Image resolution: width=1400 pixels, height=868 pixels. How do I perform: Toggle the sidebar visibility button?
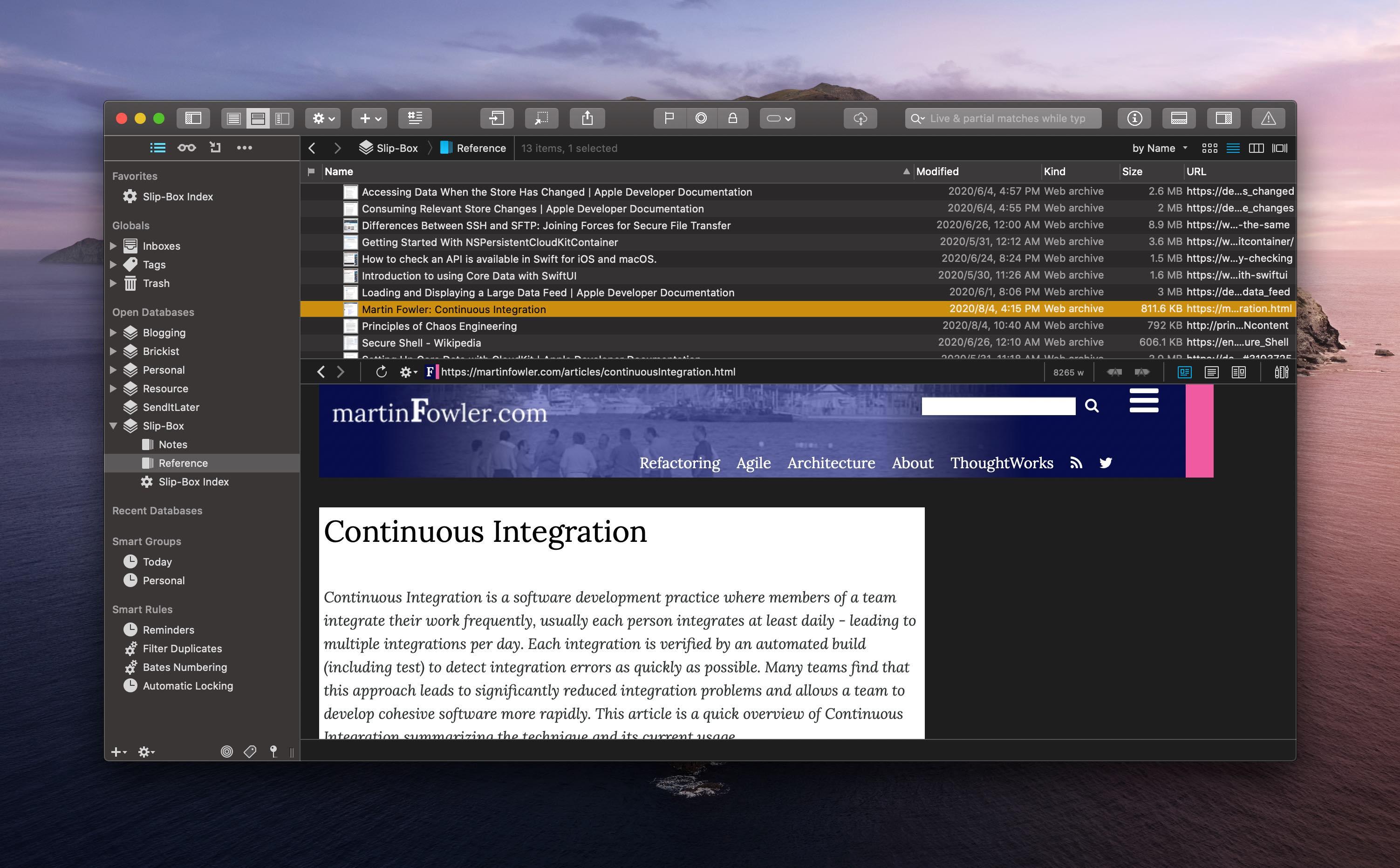tap(193, 118)
